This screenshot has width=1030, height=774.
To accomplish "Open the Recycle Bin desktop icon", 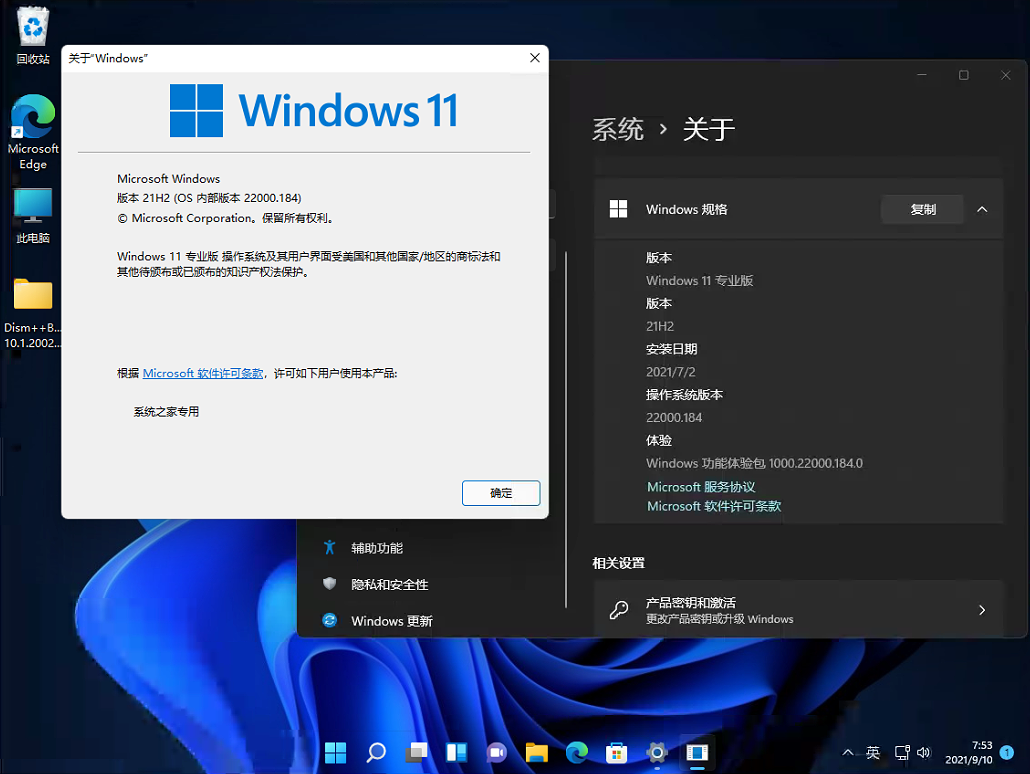I will pyautogui.click(x=33, y=36).
